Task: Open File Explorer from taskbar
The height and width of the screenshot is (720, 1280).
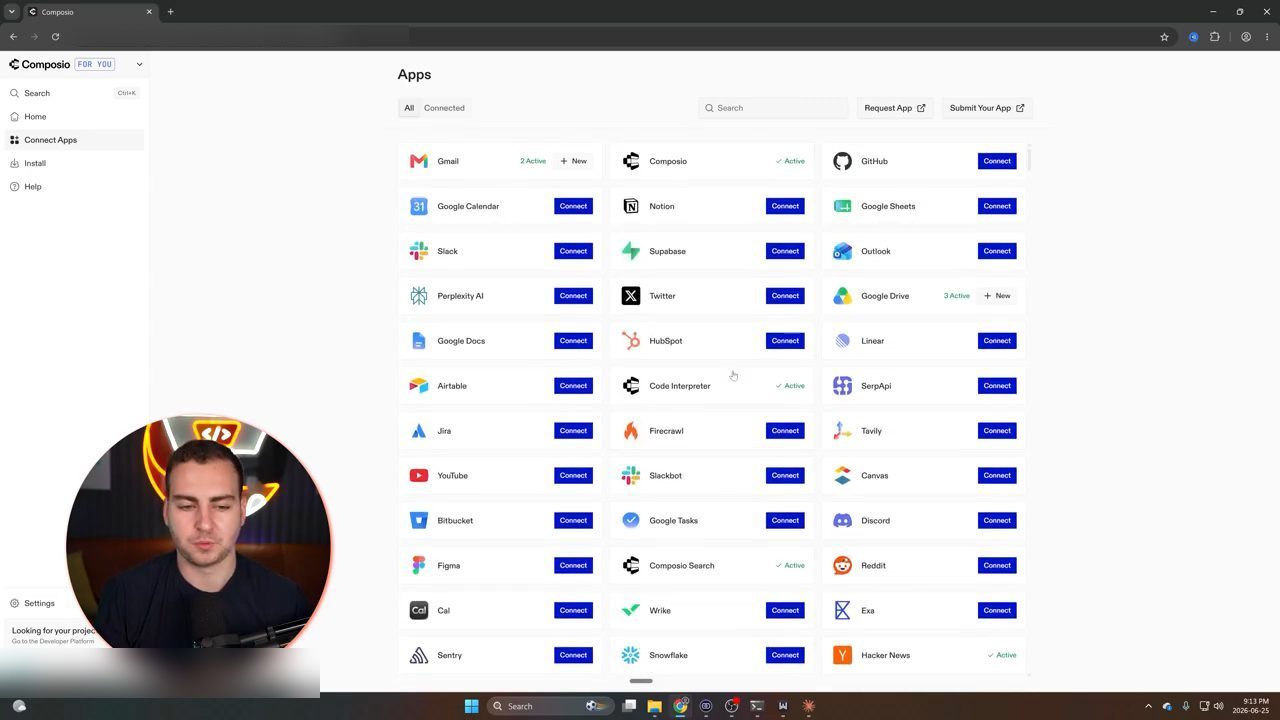Action: coord(654,706)
